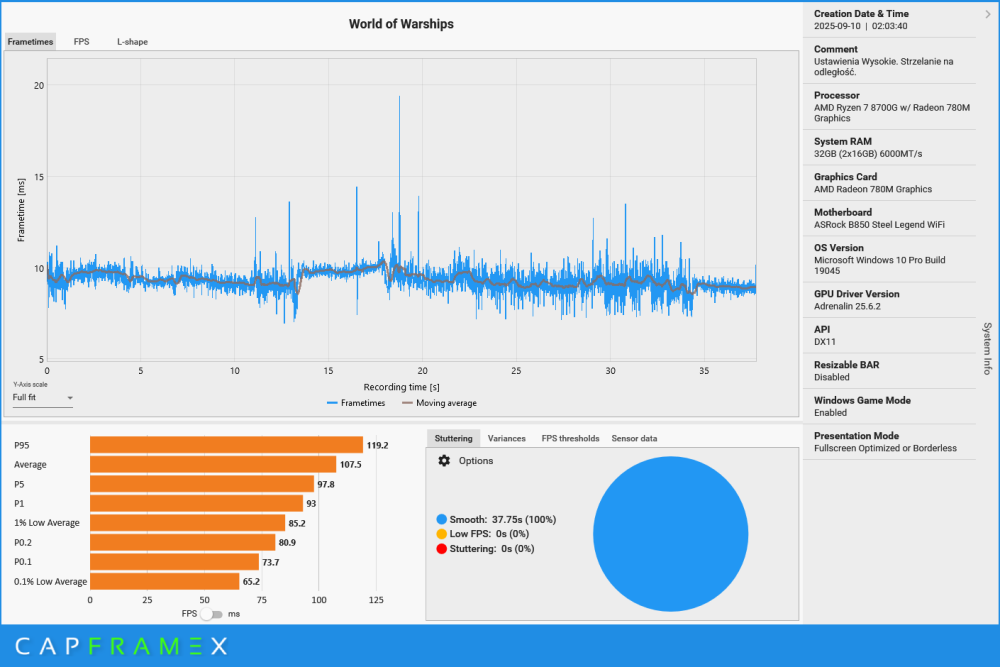Click the P0.1 bar
The width and height of the screenshot is (1000, 667).
pos(174,562)
